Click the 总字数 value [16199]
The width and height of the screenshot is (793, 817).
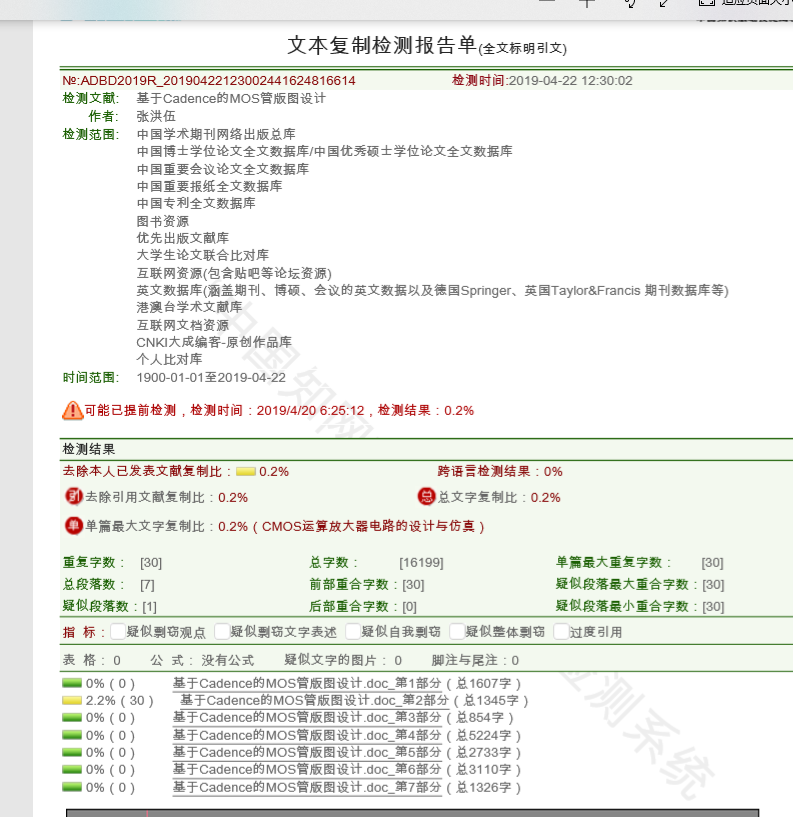point(422,563)
